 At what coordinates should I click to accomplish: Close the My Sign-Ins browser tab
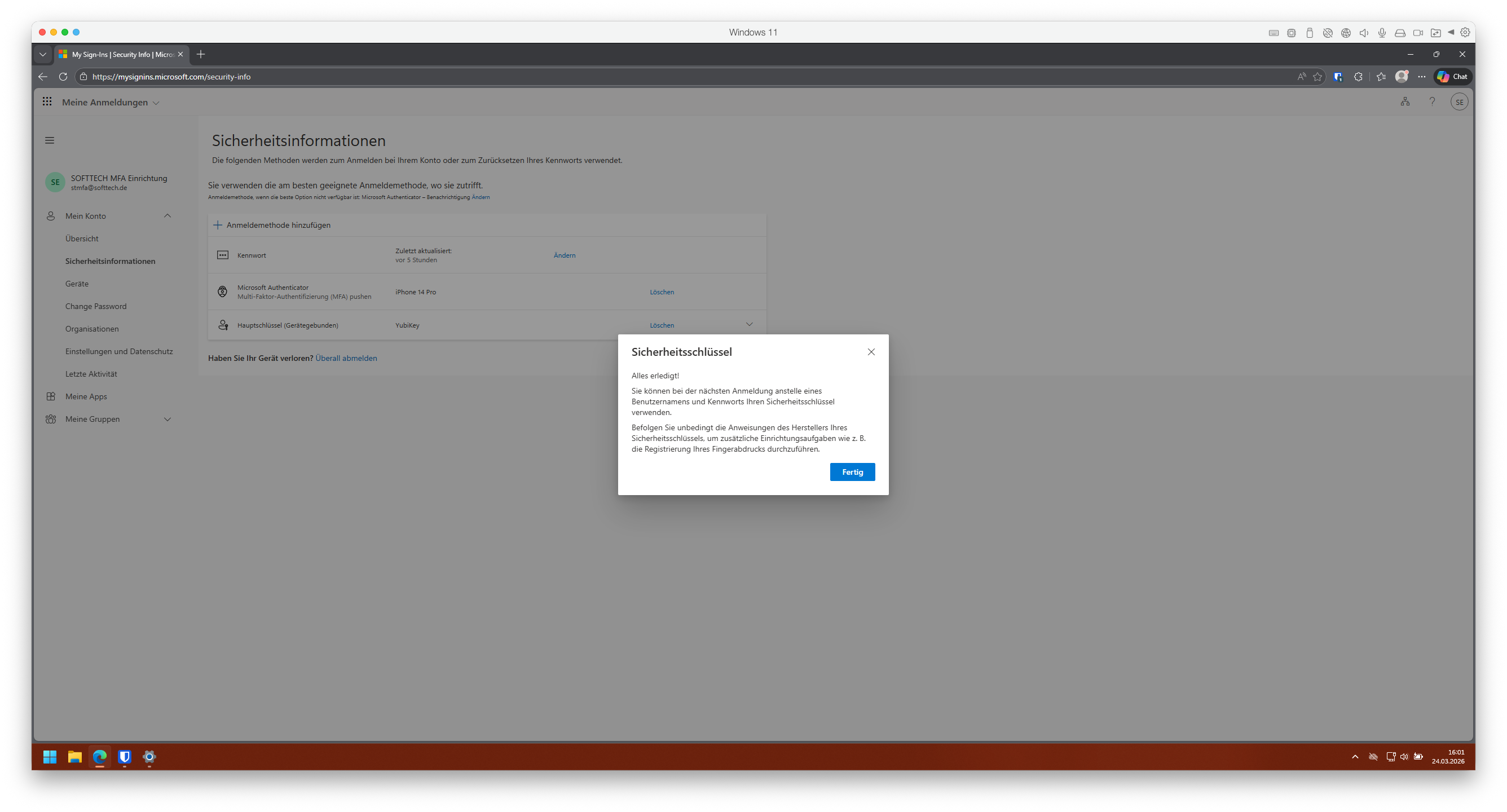click(180, 54)
